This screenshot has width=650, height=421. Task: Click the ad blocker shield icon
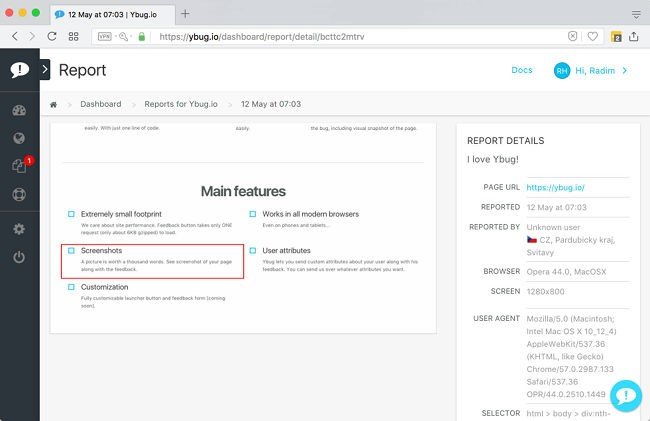click(572, 36)
